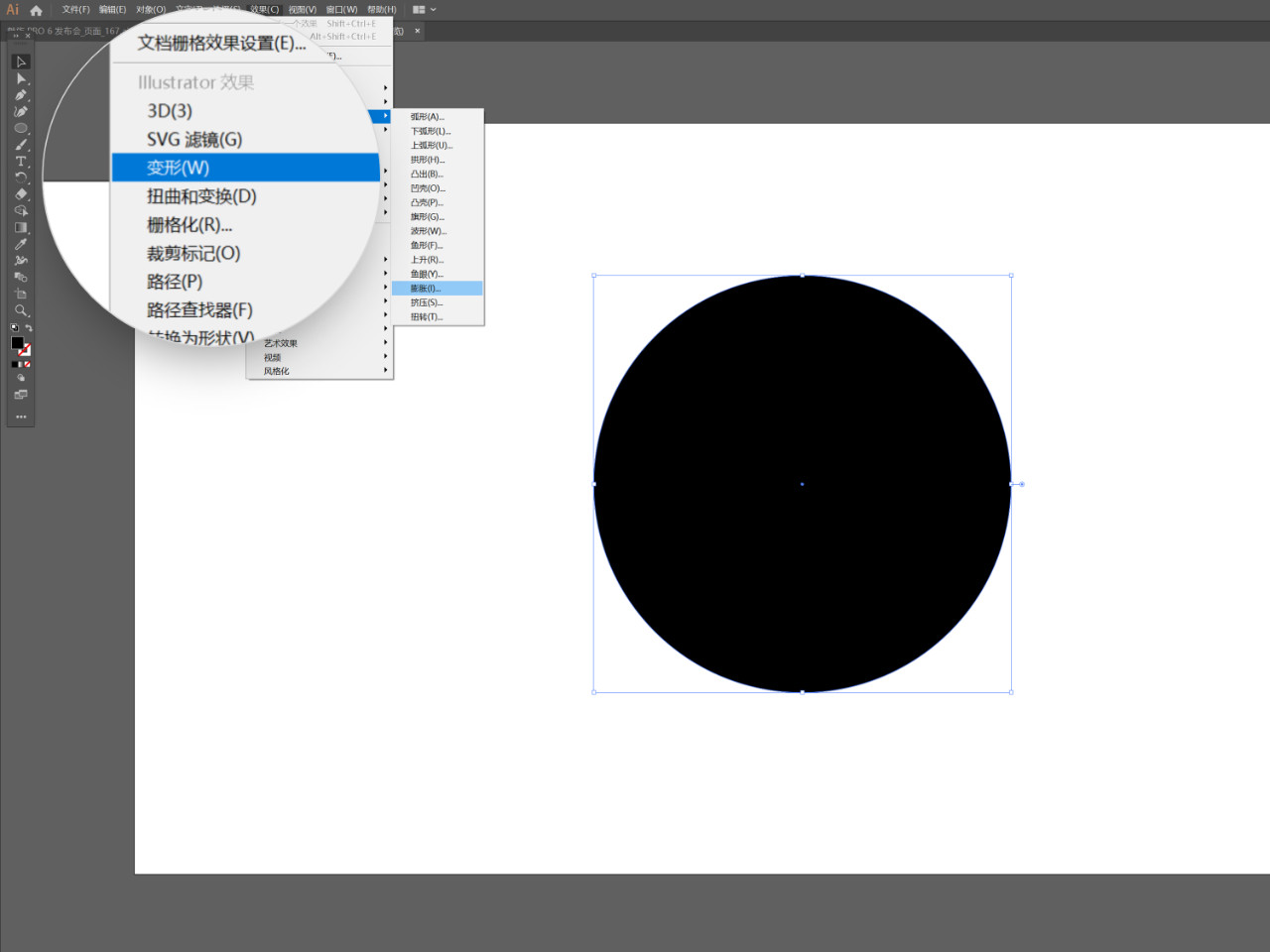Select the Selection (black arrow) tool

click(x=21, y=61)
